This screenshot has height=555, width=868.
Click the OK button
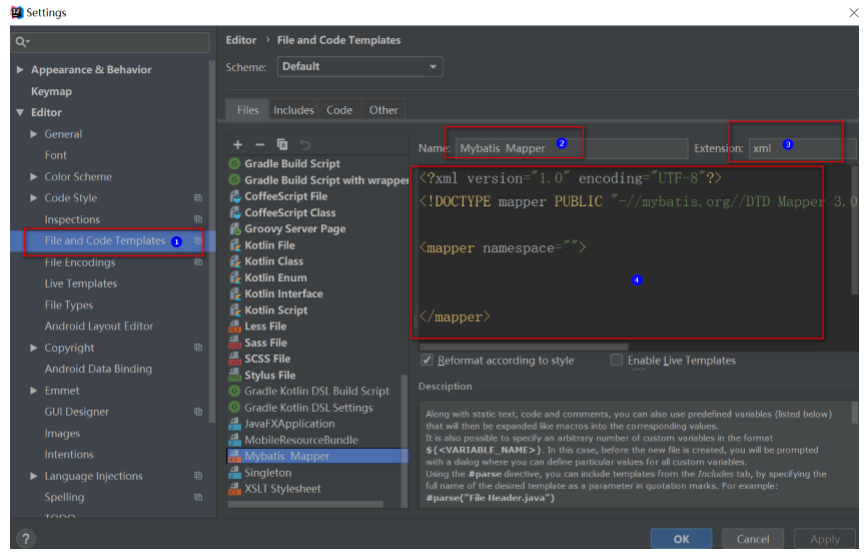pos(681,539)
